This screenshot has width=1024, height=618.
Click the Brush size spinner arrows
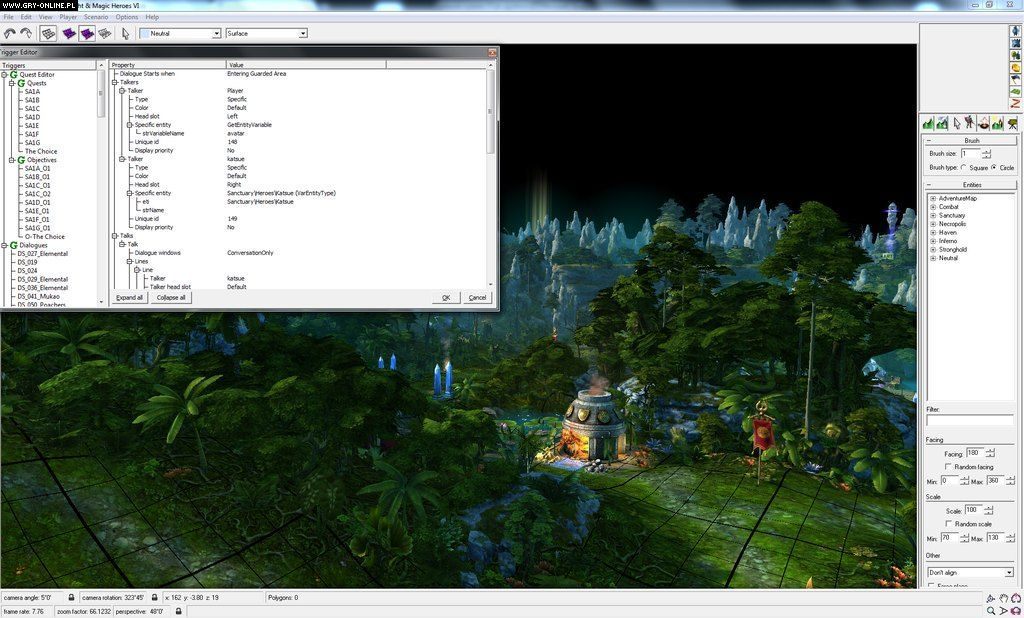986,154
